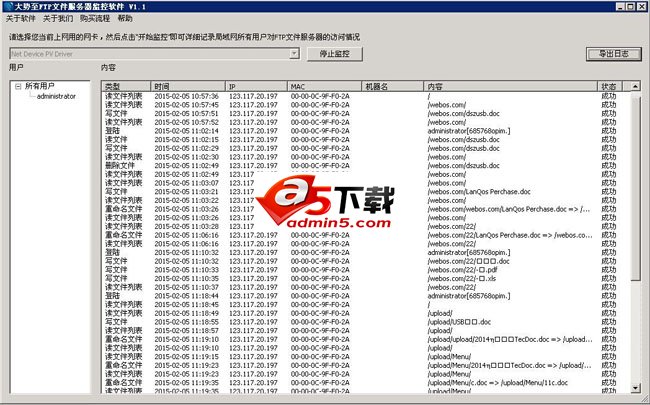Viewport: 650px width, 405px height.
Task: Select the 写文件 row at 11:02:29
Action: tap(366, 148)
